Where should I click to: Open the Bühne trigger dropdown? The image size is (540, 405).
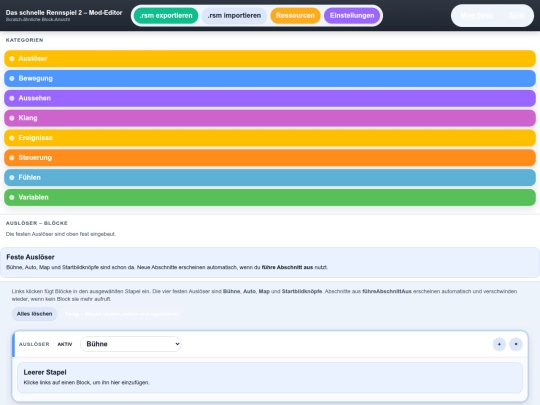tap(131, 344)
